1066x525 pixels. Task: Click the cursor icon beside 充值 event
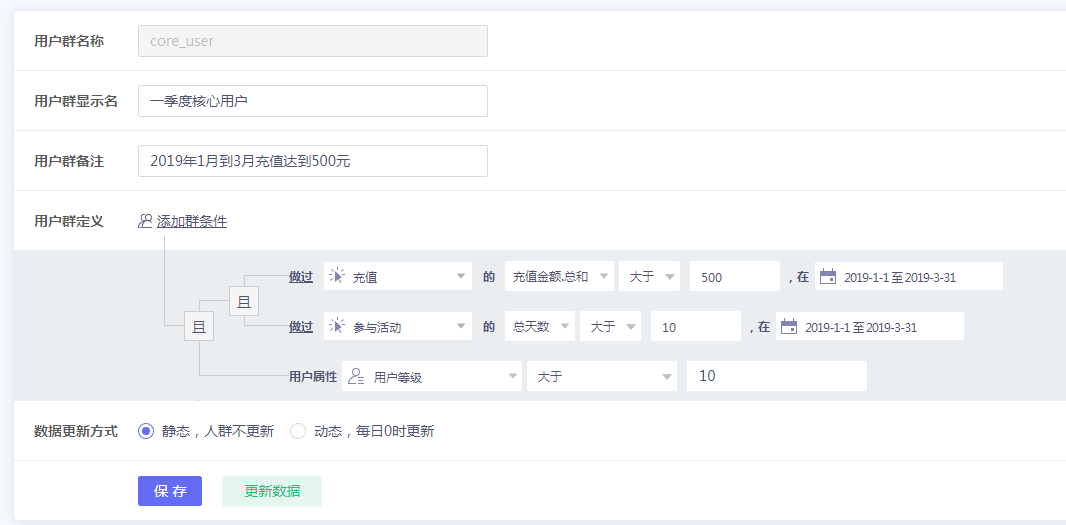pos(336,277)
